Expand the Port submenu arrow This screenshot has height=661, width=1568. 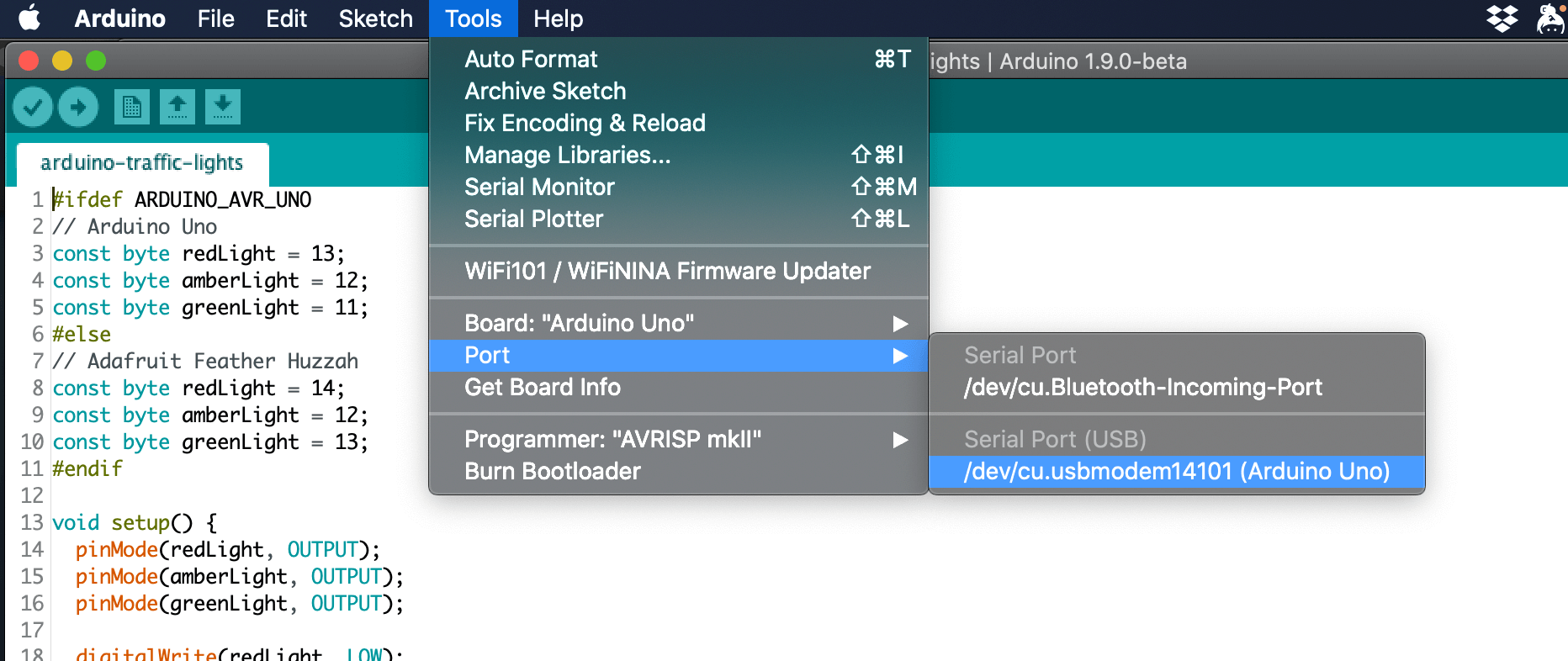900,355
